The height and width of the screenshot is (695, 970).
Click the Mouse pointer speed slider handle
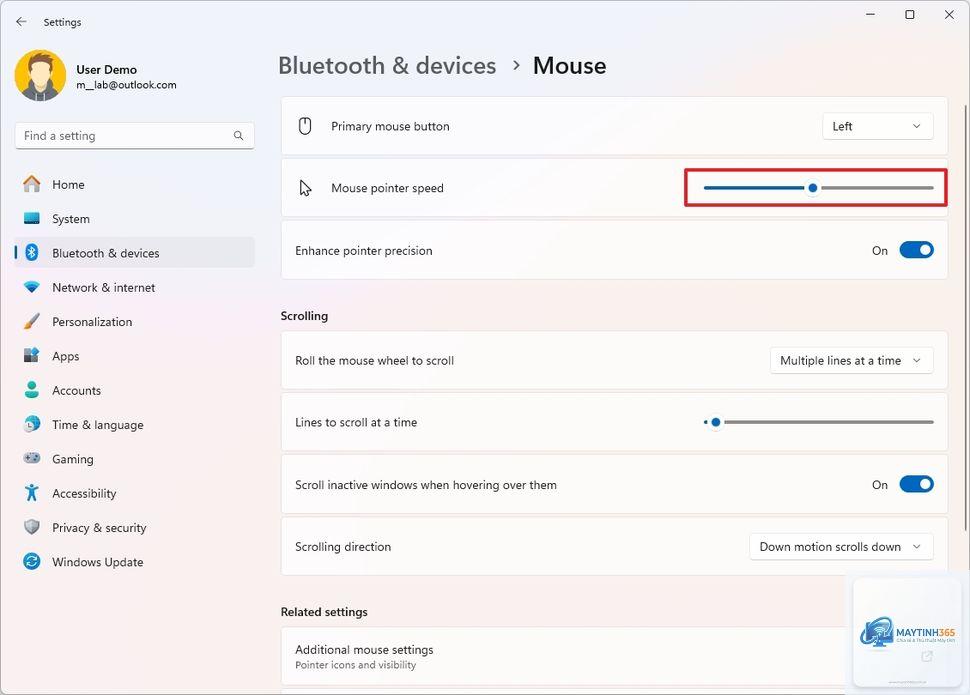[x=813, y=188]
